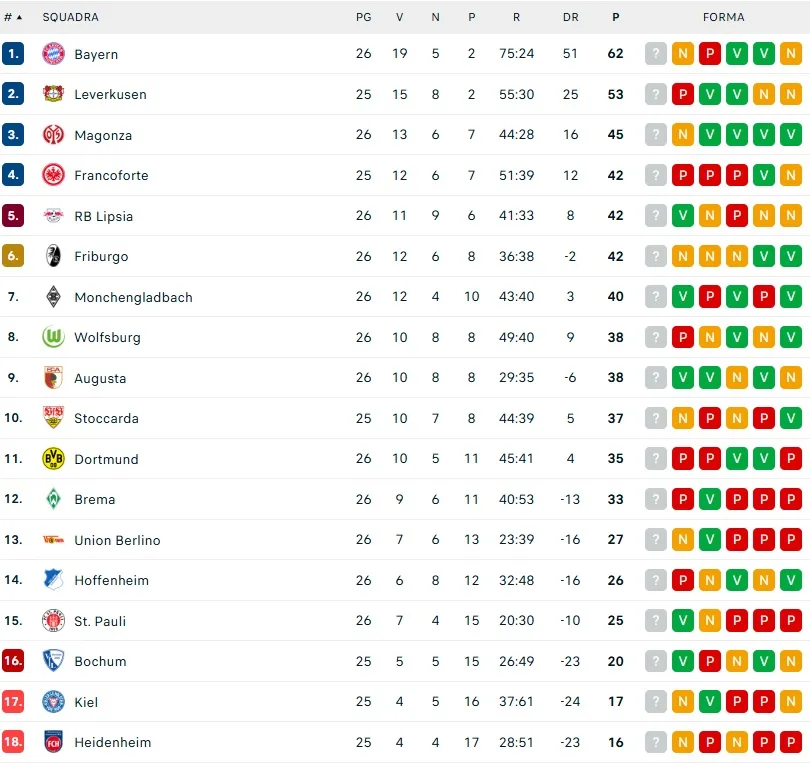The image size is (810, 763).
Task: Click the St. Pauli club logo
Action: tap(53, 621)
